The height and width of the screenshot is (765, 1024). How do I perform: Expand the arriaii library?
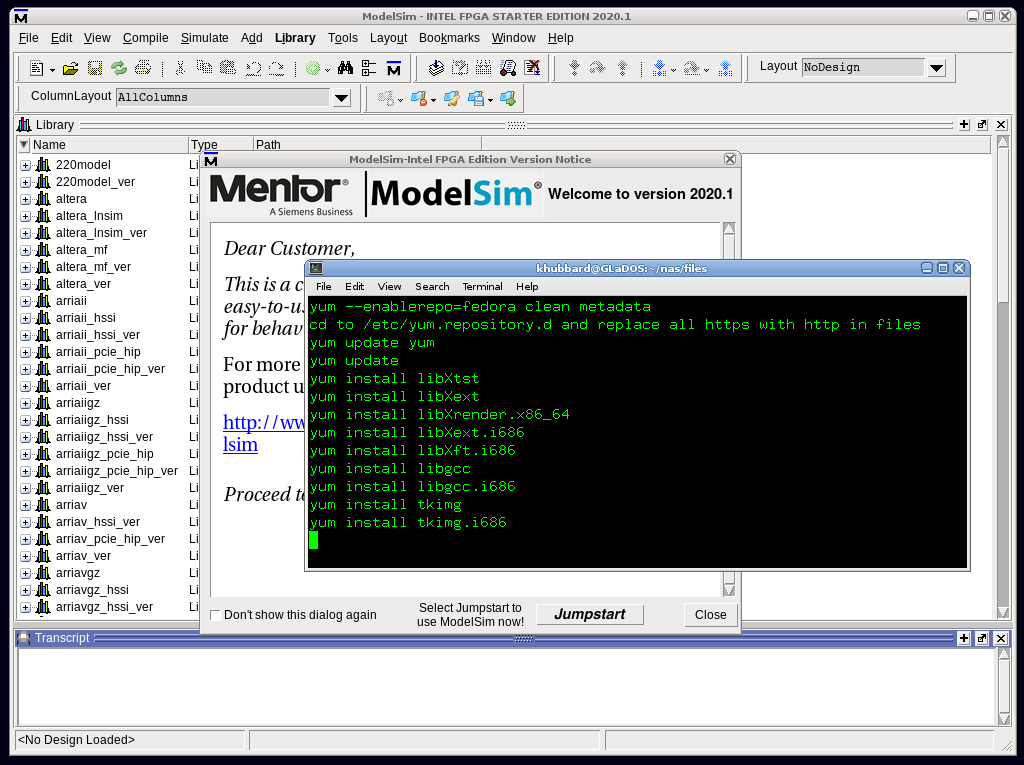click(x=25, y=301)
